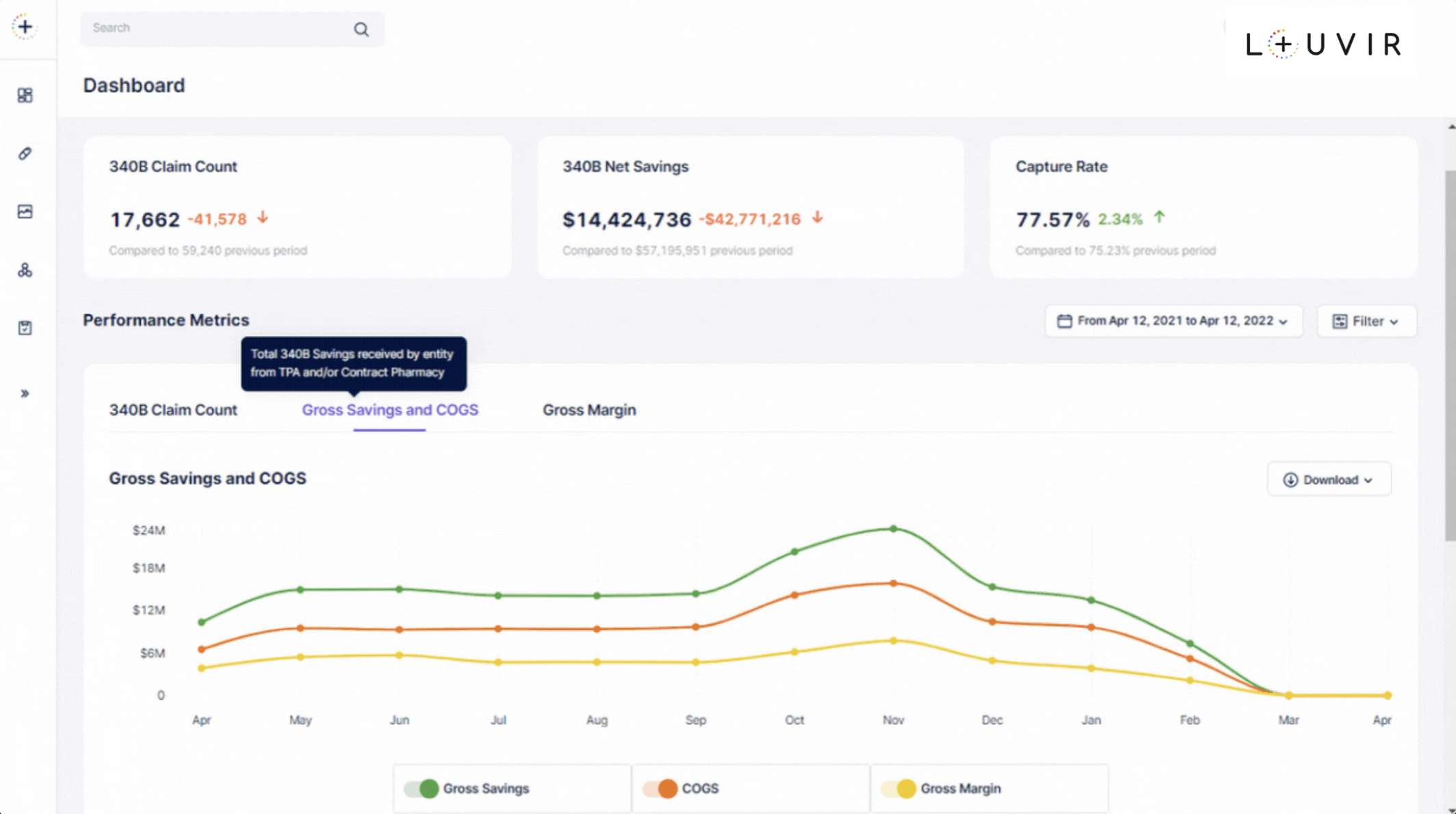1456x814 pixels.
Task: Click the pill icon in sidebar
Action: coord(25,154)
